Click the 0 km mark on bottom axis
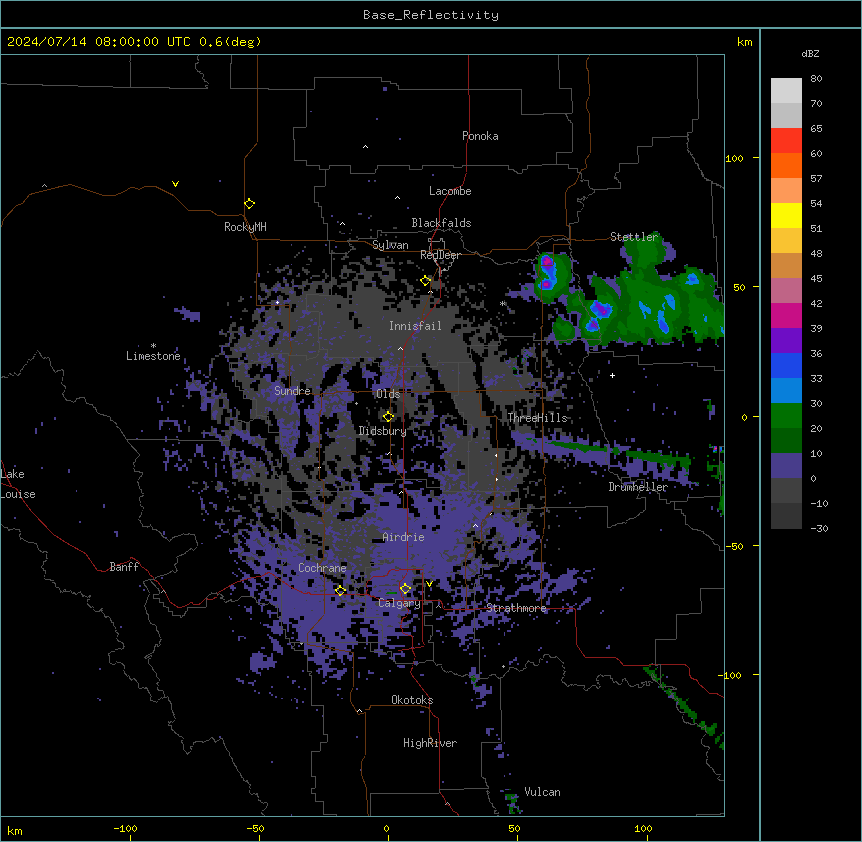Screen dimensions: 862x842 pos(386,828)
